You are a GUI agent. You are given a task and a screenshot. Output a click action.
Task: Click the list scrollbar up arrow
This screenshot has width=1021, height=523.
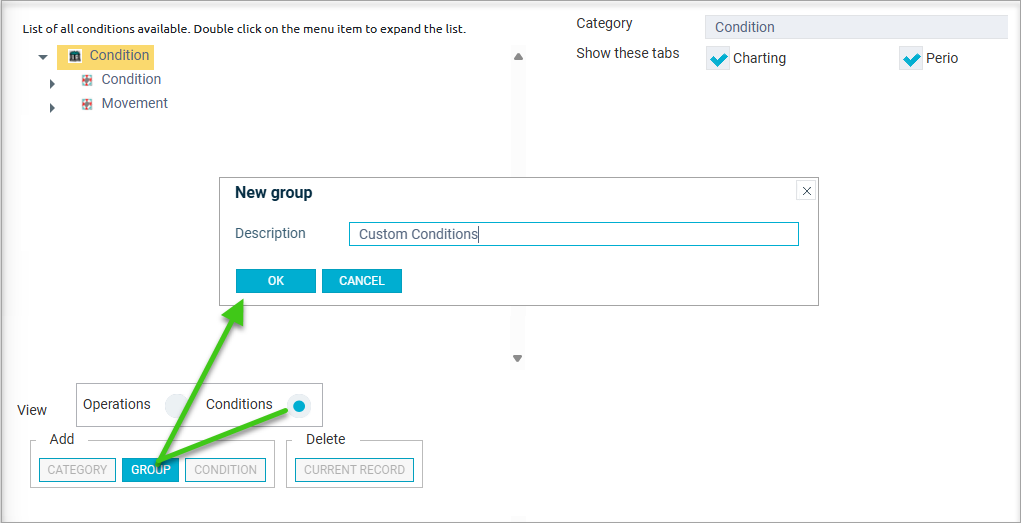pos(518,57)
